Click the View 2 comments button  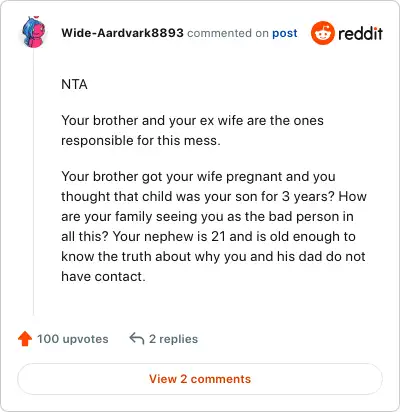point(200,379)
